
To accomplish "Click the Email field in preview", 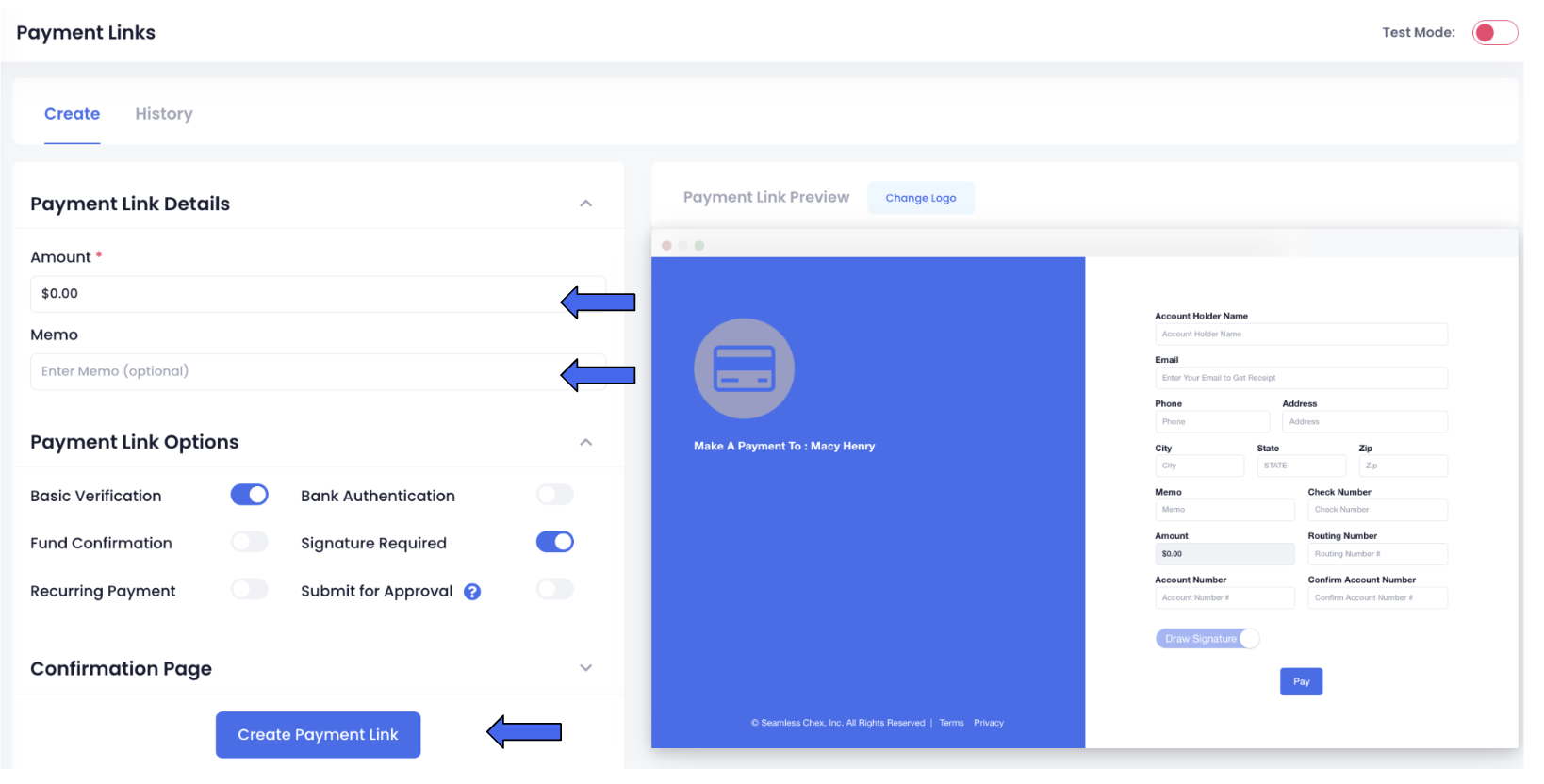I will point(1301,378).
